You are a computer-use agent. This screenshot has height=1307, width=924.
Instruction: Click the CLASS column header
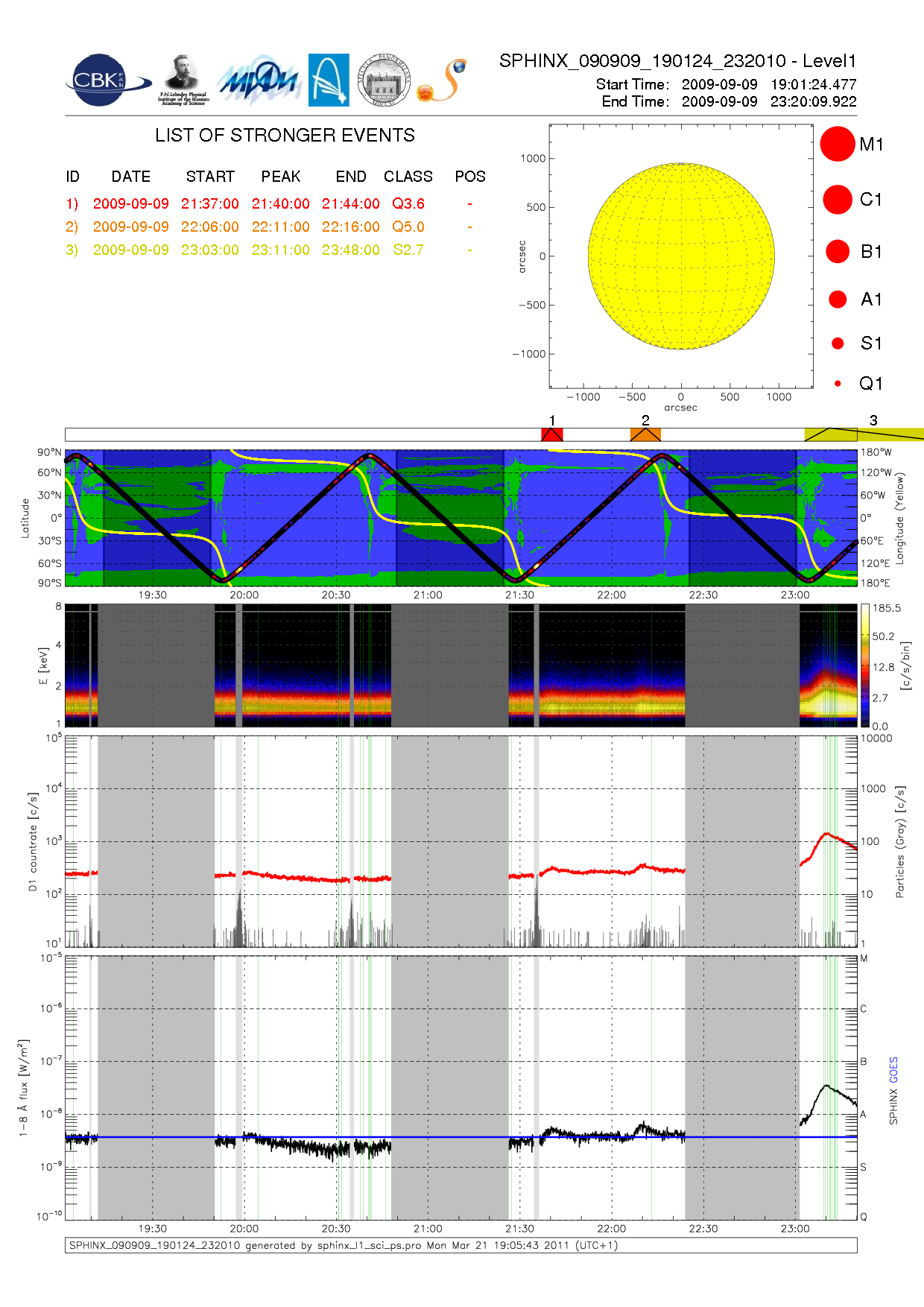(x=408, y=177)
